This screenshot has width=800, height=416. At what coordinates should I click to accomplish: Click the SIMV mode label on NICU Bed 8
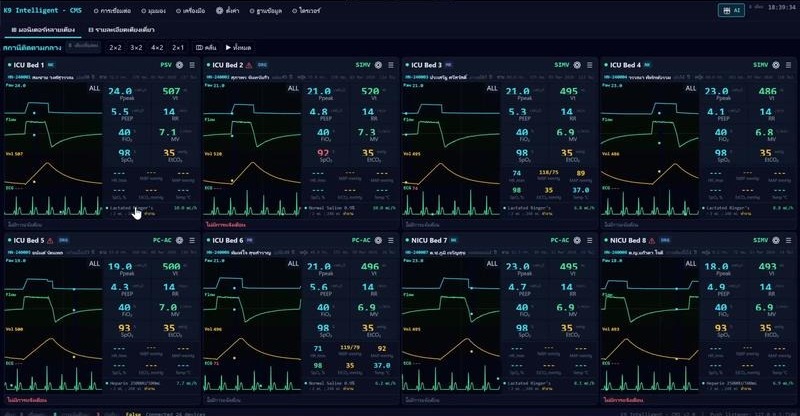(x=761, y=240)
